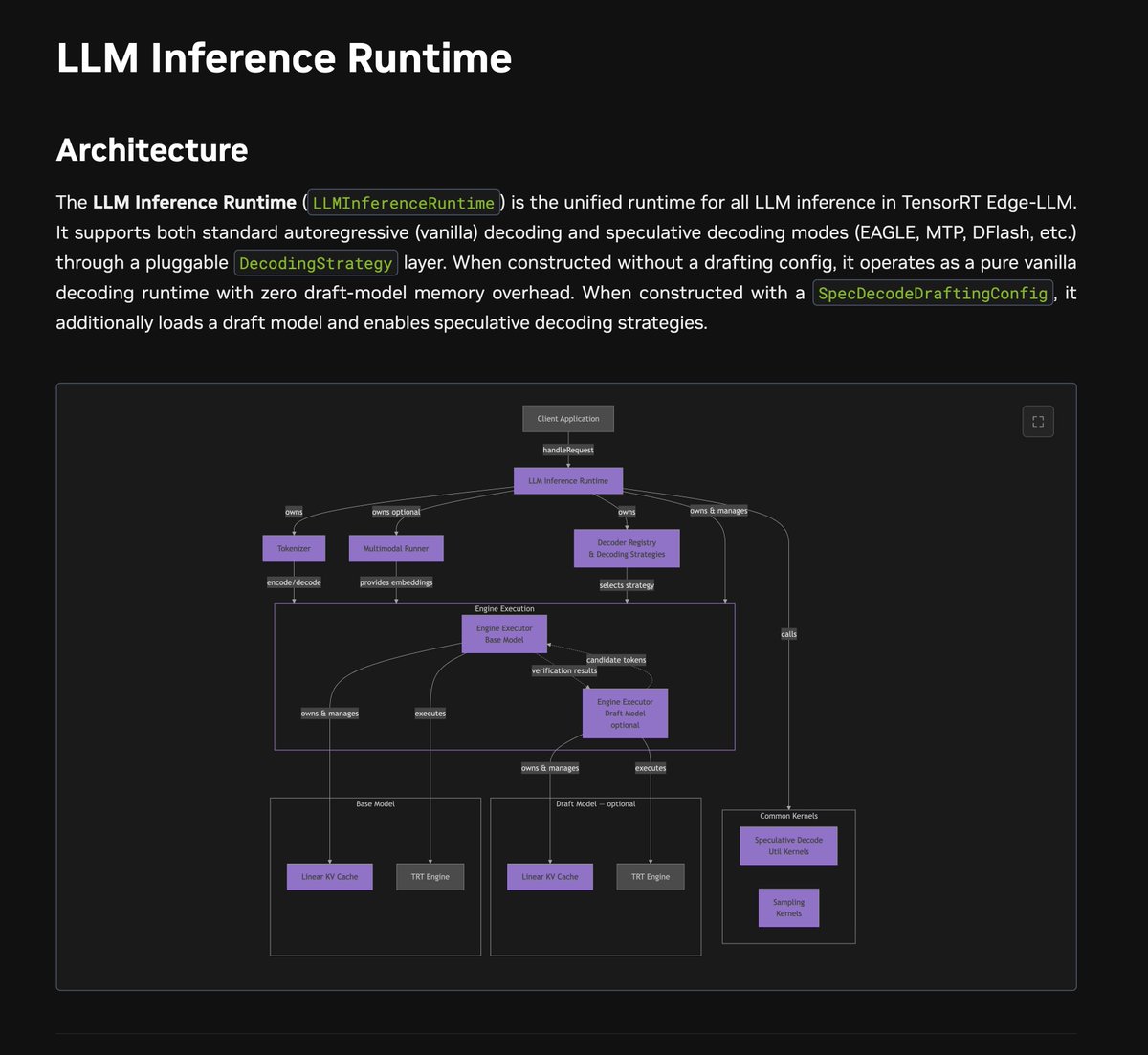Click the Sampling Kernels node
This screenshot has height=1055, width=1148.
tap(789, 909)
